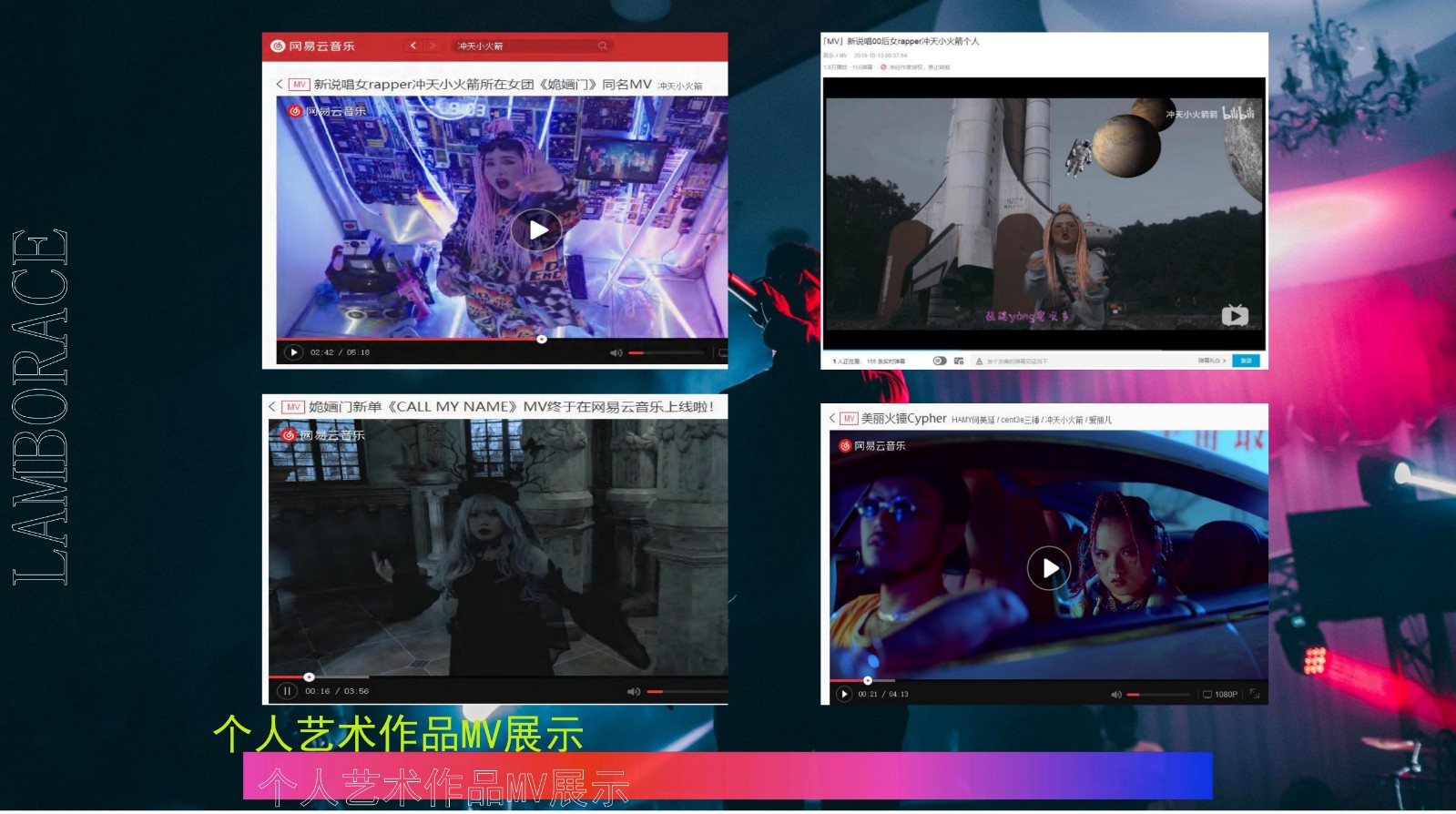Click the magnifier search icon in the red header
Screen dimensions: 1456x814
click(602, 46)
